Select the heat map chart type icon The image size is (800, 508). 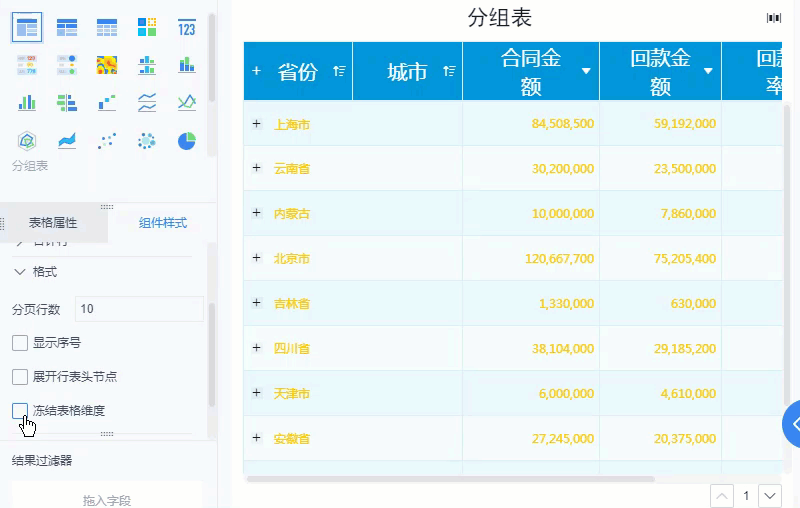click(107, 65)
